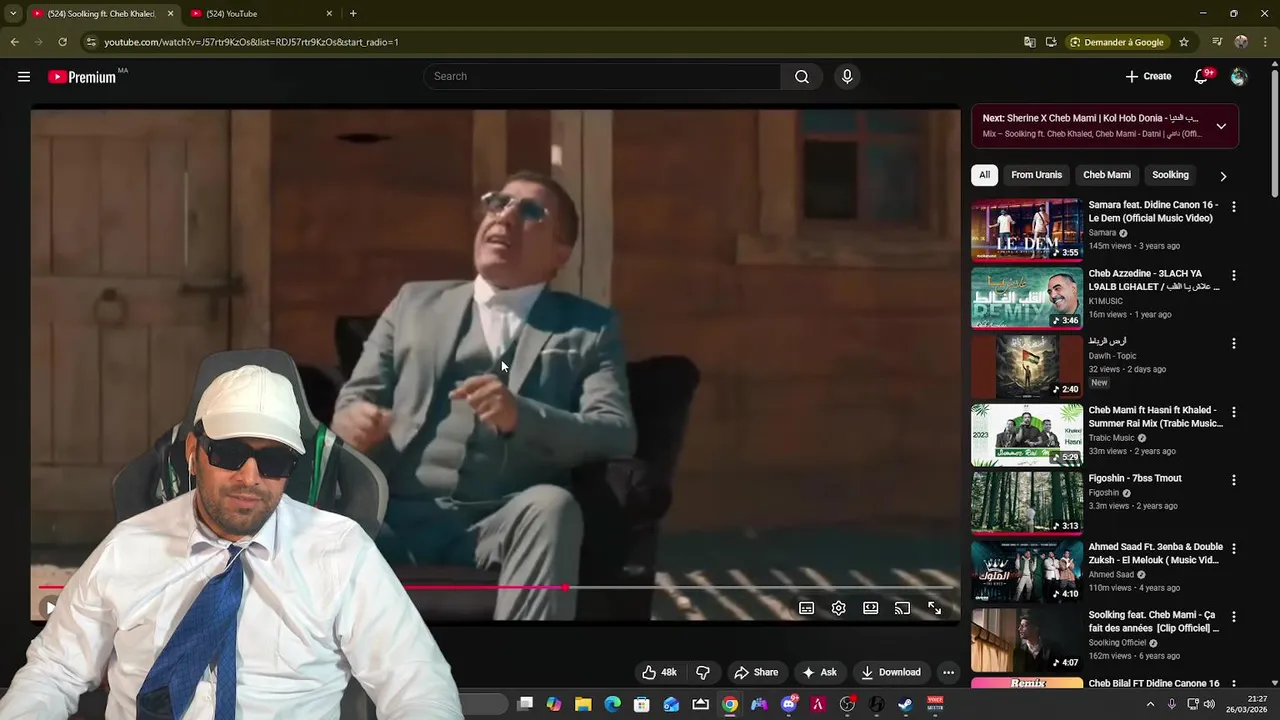Screen dimensions: 1280x720
Task: Open Ahmed Saad El Melouk video
Action: (1155, 553)
